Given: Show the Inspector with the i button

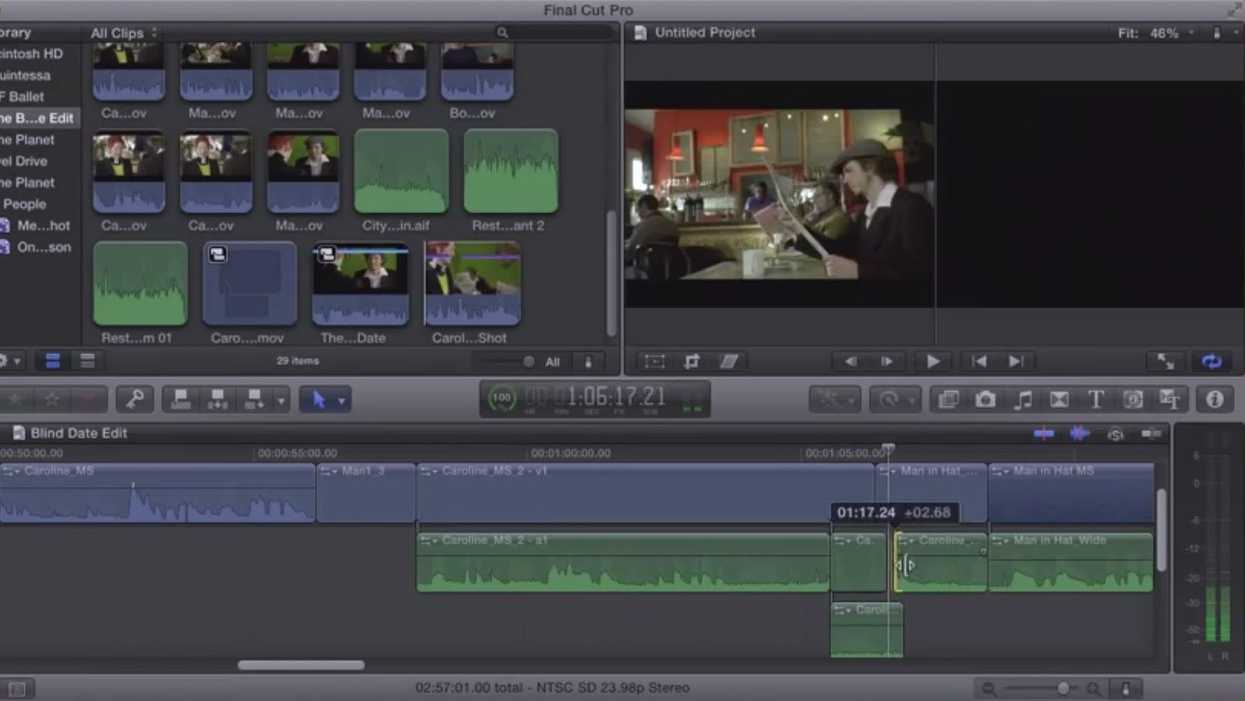Looking at the screenshot, I should click(x=1215, y=400).
